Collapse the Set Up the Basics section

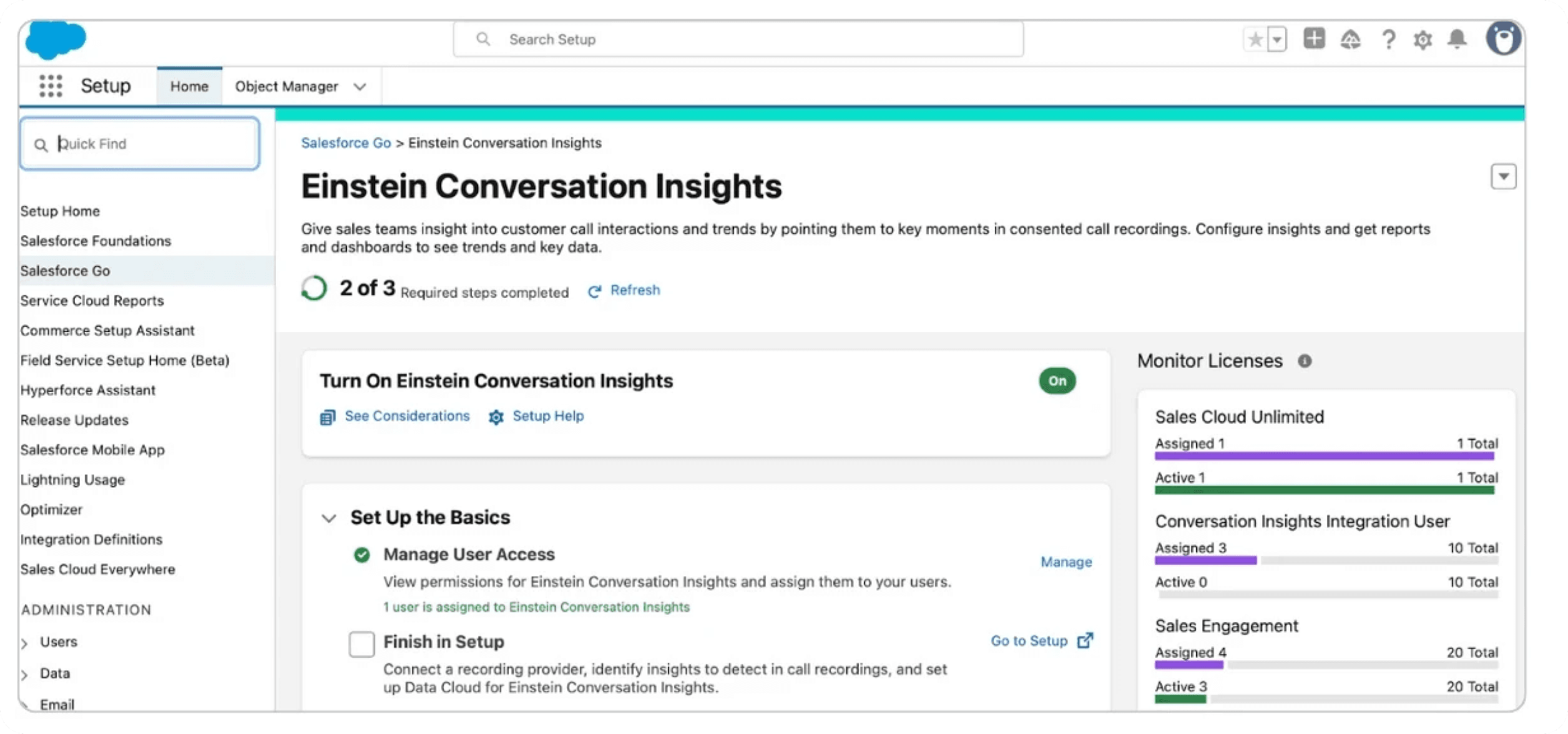click(329, 518)
